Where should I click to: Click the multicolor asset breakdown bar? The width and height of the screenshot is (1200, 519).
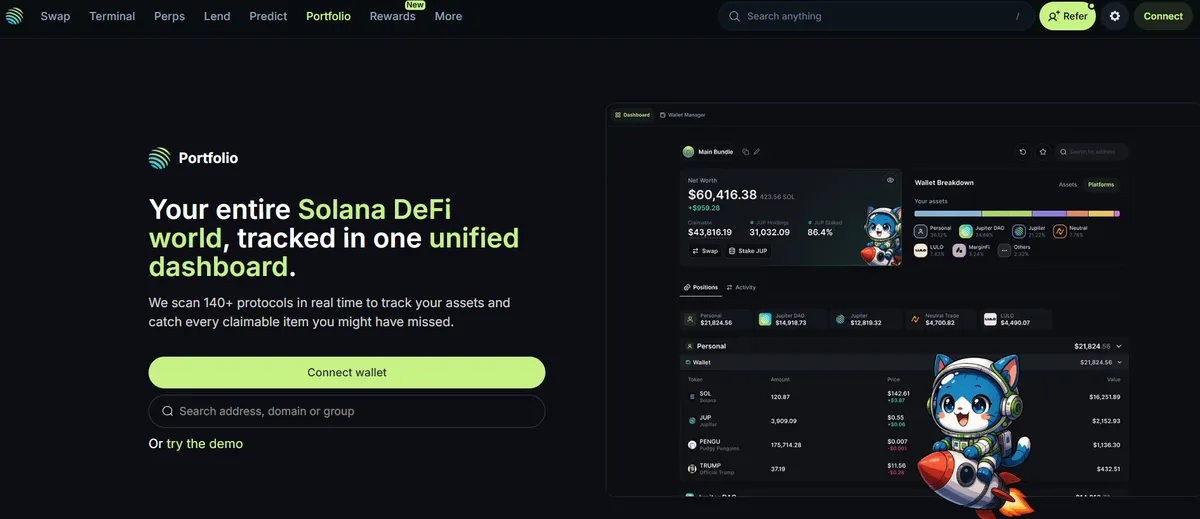tap(1017, 213)
